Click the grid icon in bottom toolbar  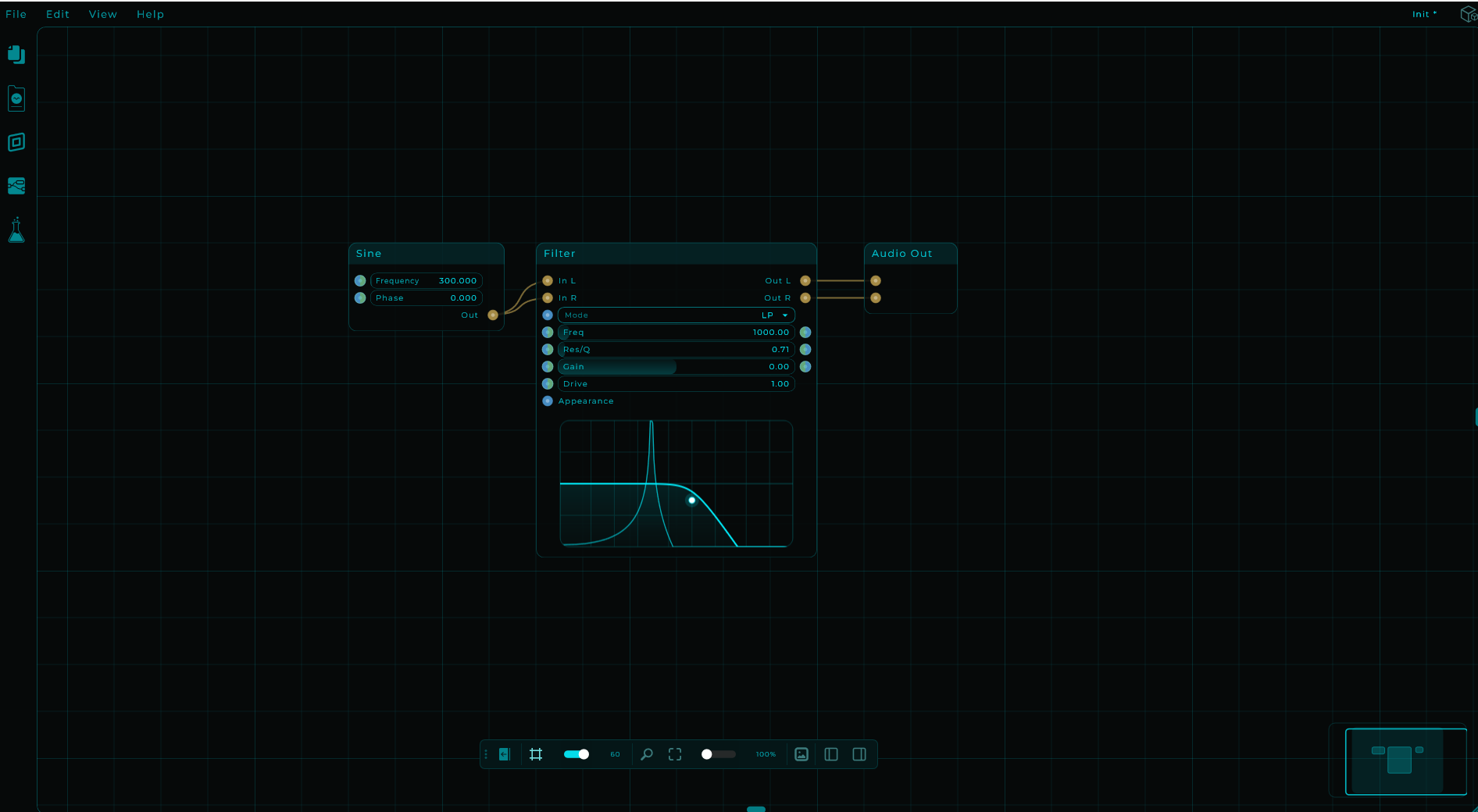[536, 754]
